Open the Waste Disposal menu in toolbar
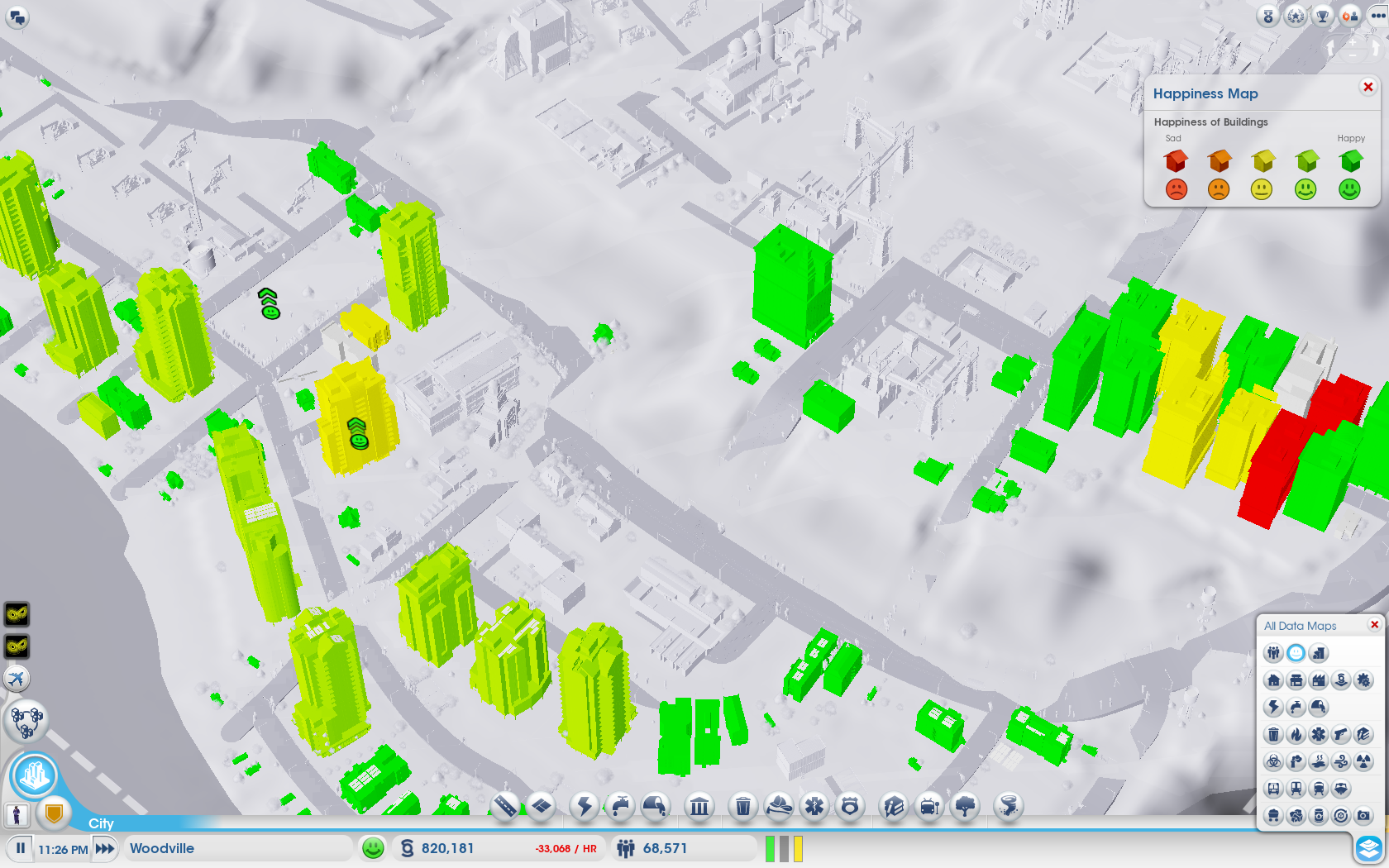Screen dimensions: 1389x868 tap(742, 806)
